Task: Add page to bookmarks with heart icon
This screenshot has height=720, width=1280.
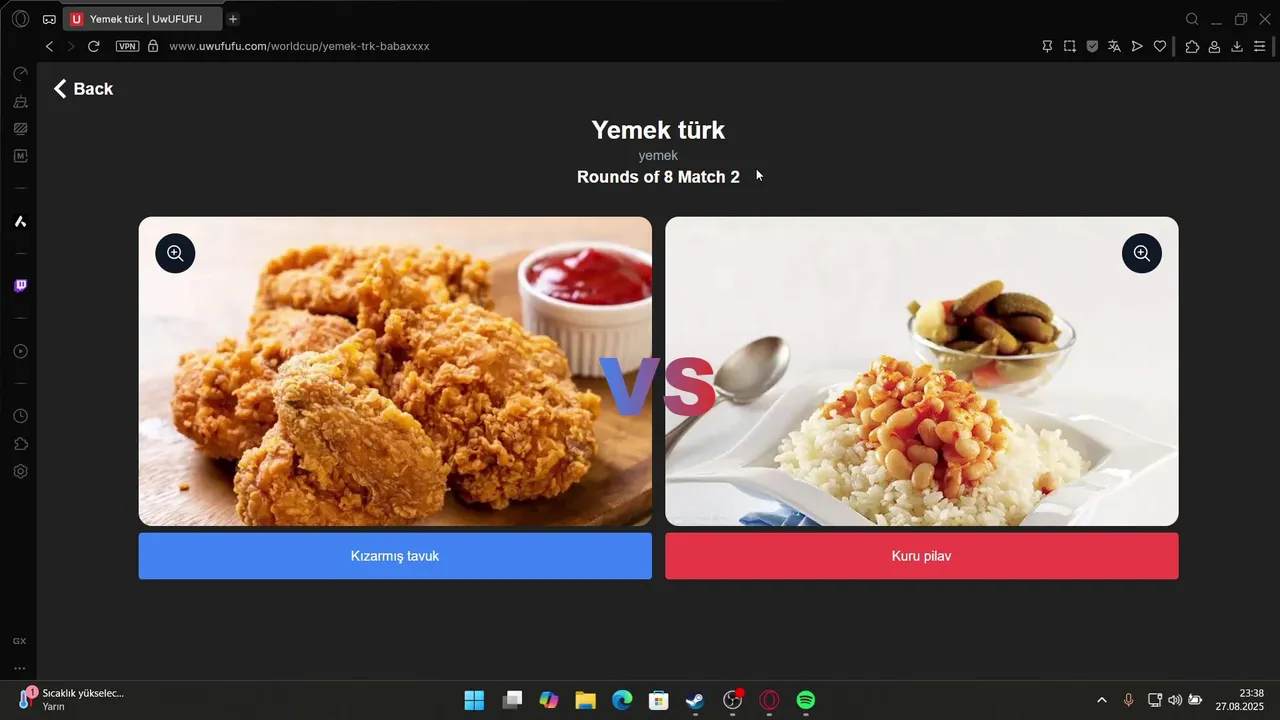Action: tap(1160, 46)
